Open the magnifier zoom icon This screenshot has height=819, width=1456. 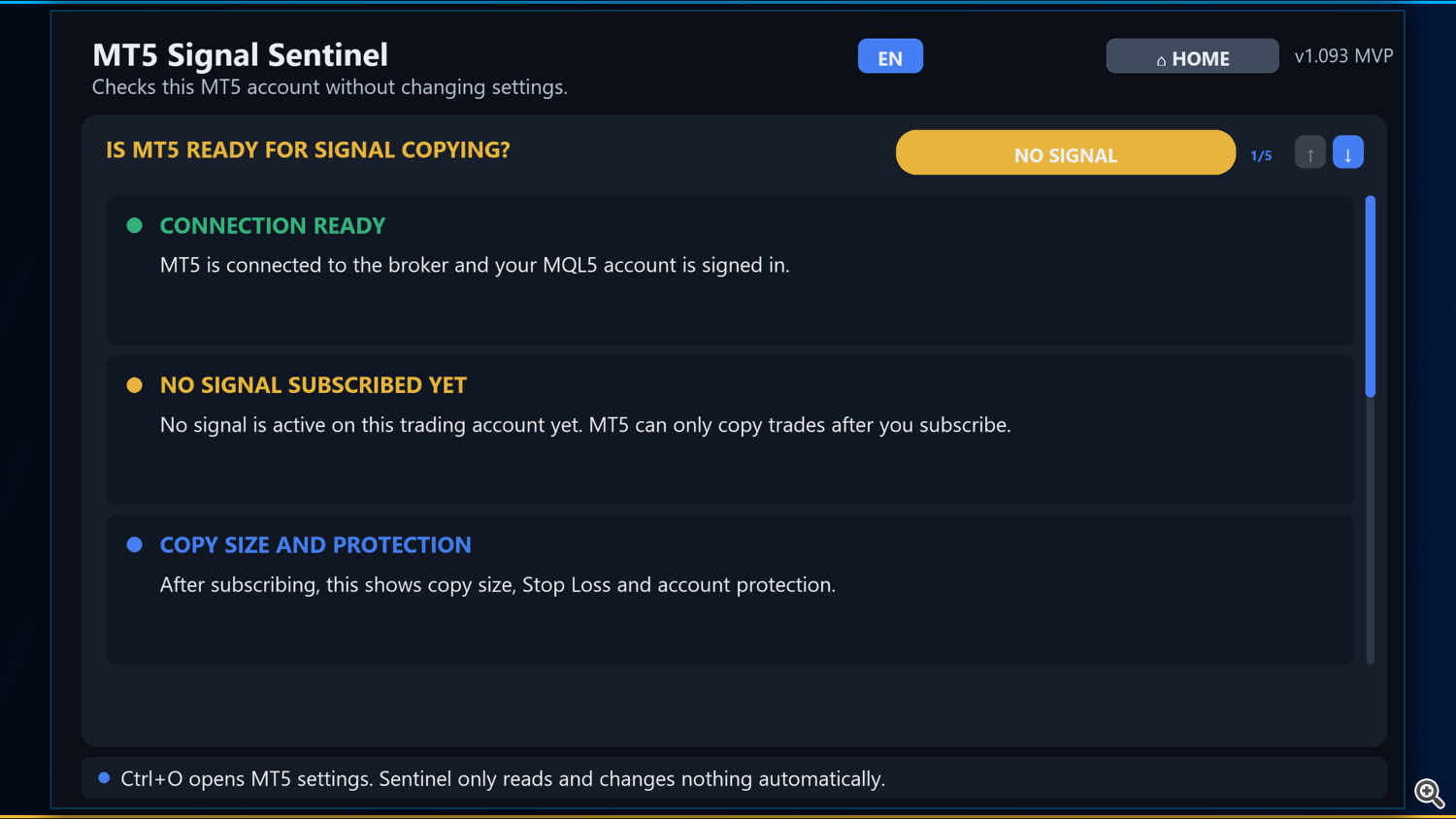point(1429,793)
